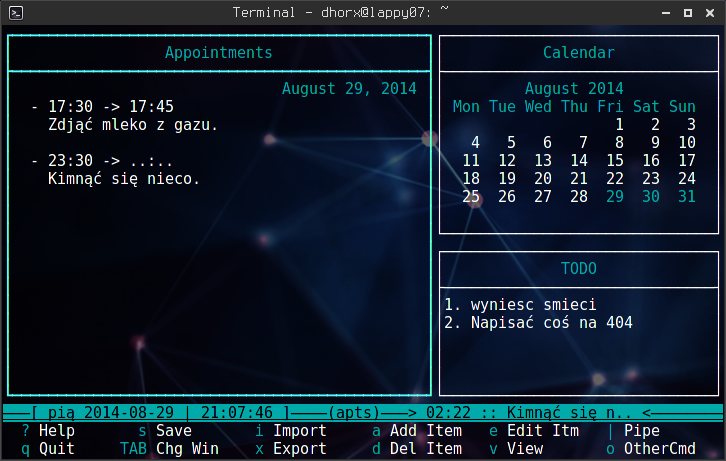The image size is (726, 461).
Task: Select day 10 in the calendar
Action: click(x=687, y=143)
